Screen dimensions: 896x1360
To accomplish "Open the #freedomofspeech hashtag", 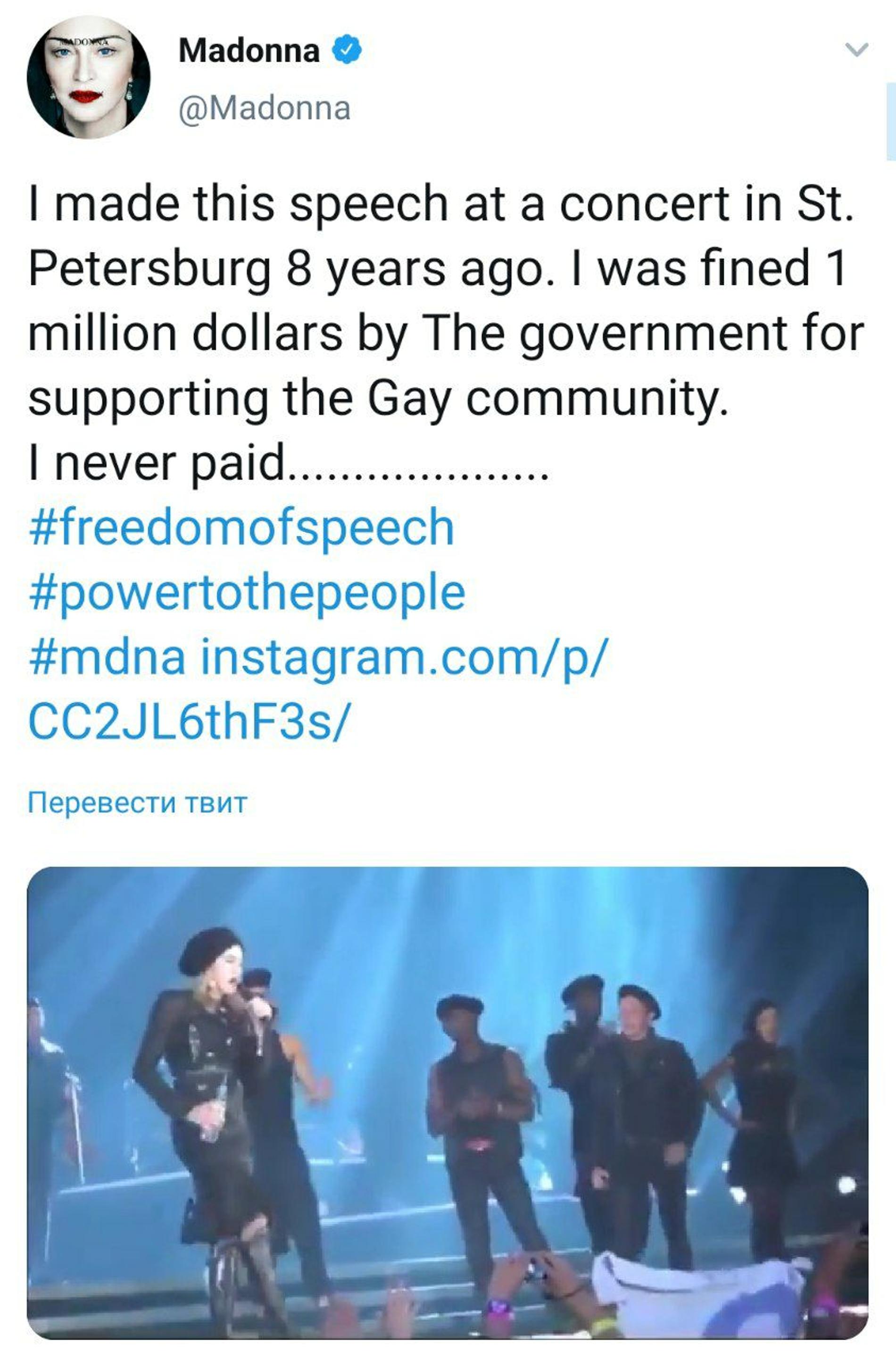I will (x=241, y=528).
